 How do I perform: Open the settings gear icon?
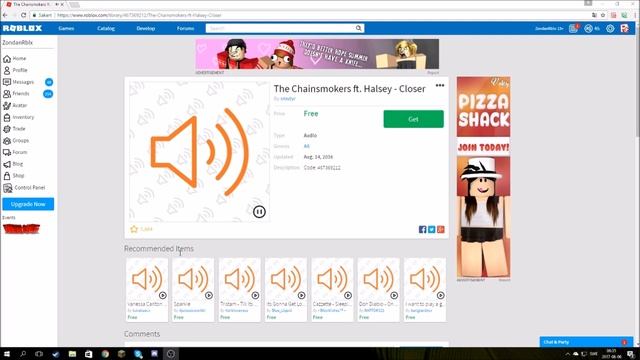click(610, 29)
